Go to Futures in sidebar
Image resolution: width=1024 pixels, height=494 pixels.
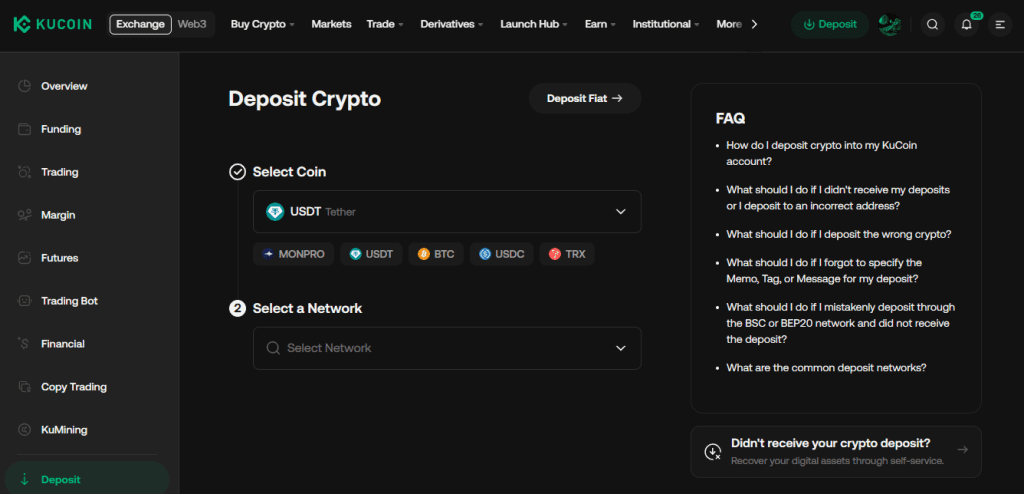59,258
